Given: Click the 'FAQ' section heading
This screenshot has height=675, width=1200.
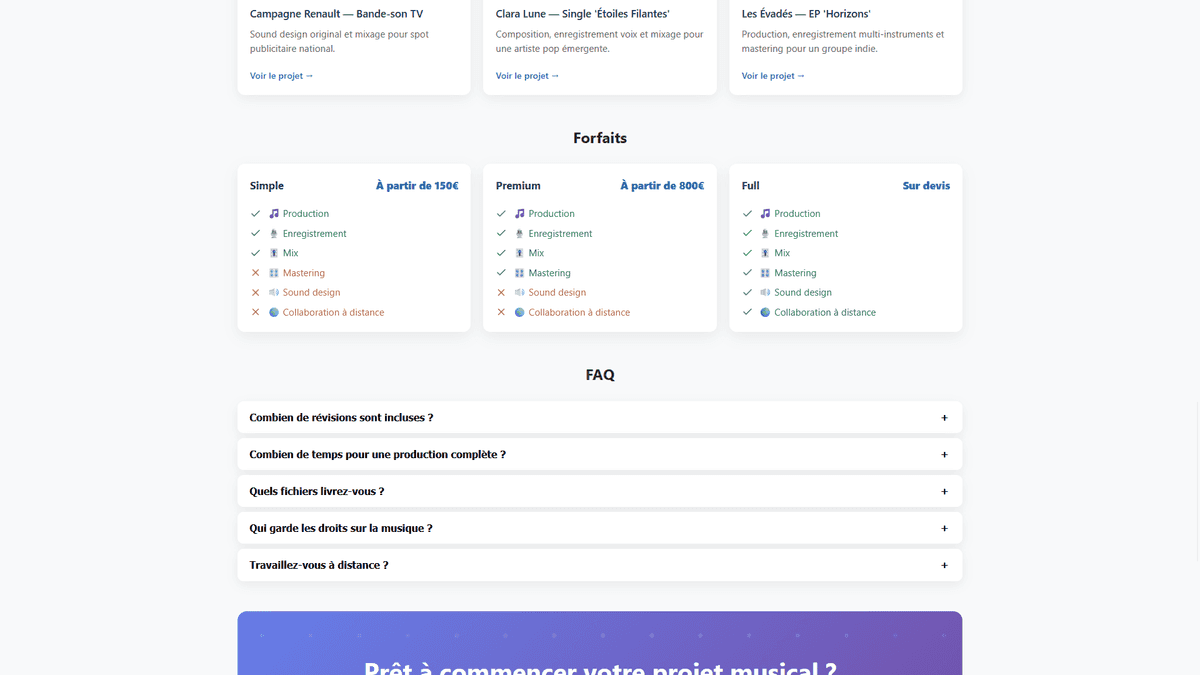Looking at the screenshot, I should tap(600, 375).
